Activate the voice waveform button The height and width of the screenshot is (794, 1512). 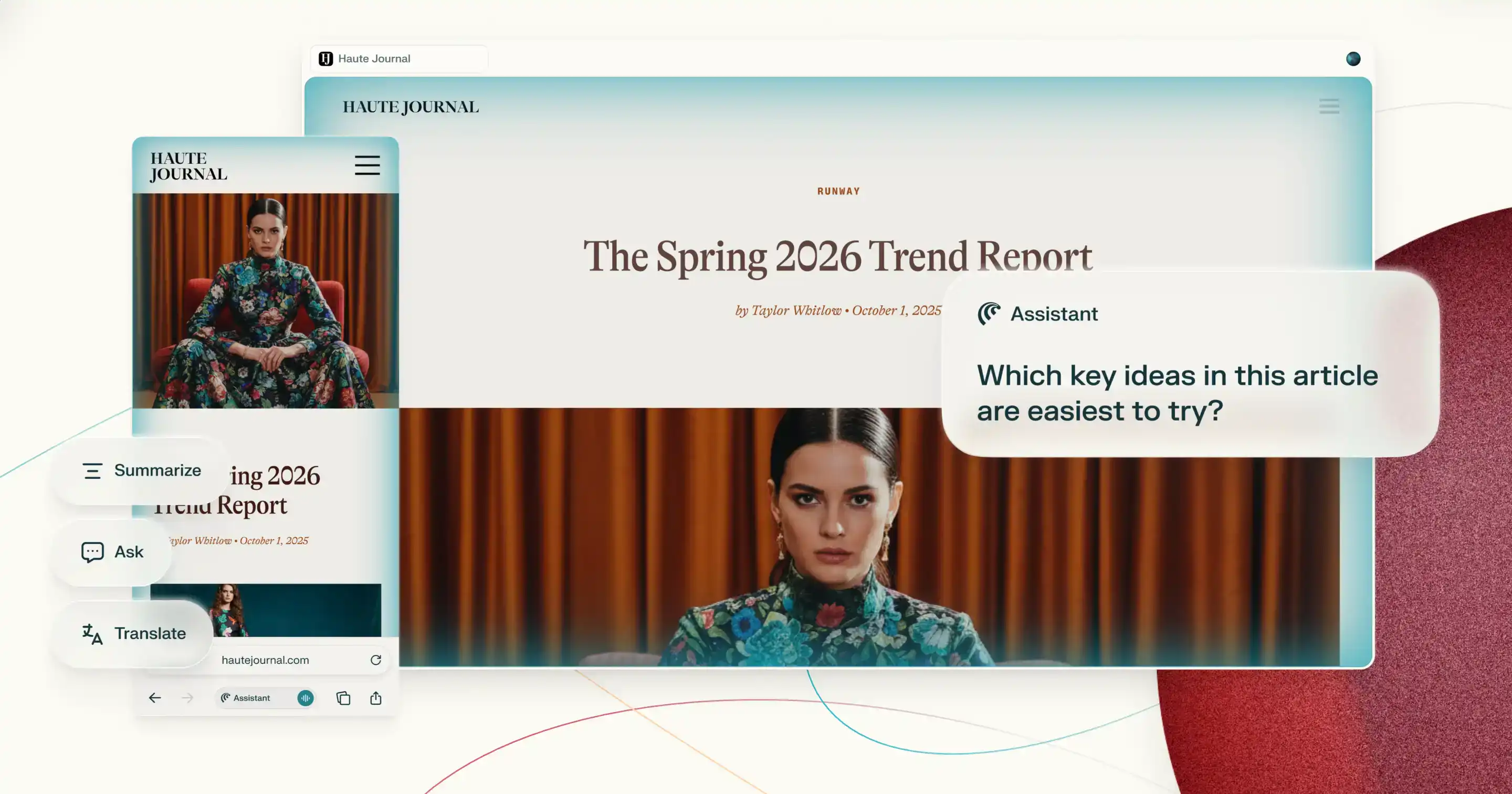click(x=305, y=698)
